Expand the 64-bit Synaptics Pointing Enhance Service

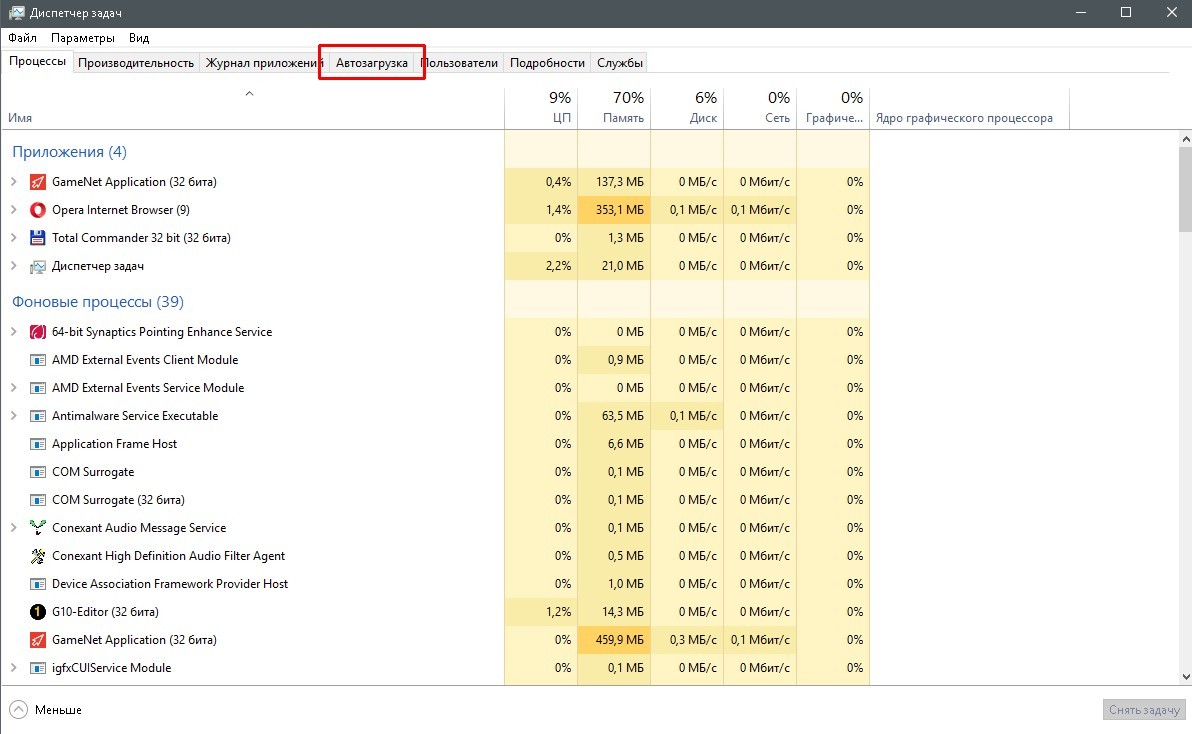(14, 332)
